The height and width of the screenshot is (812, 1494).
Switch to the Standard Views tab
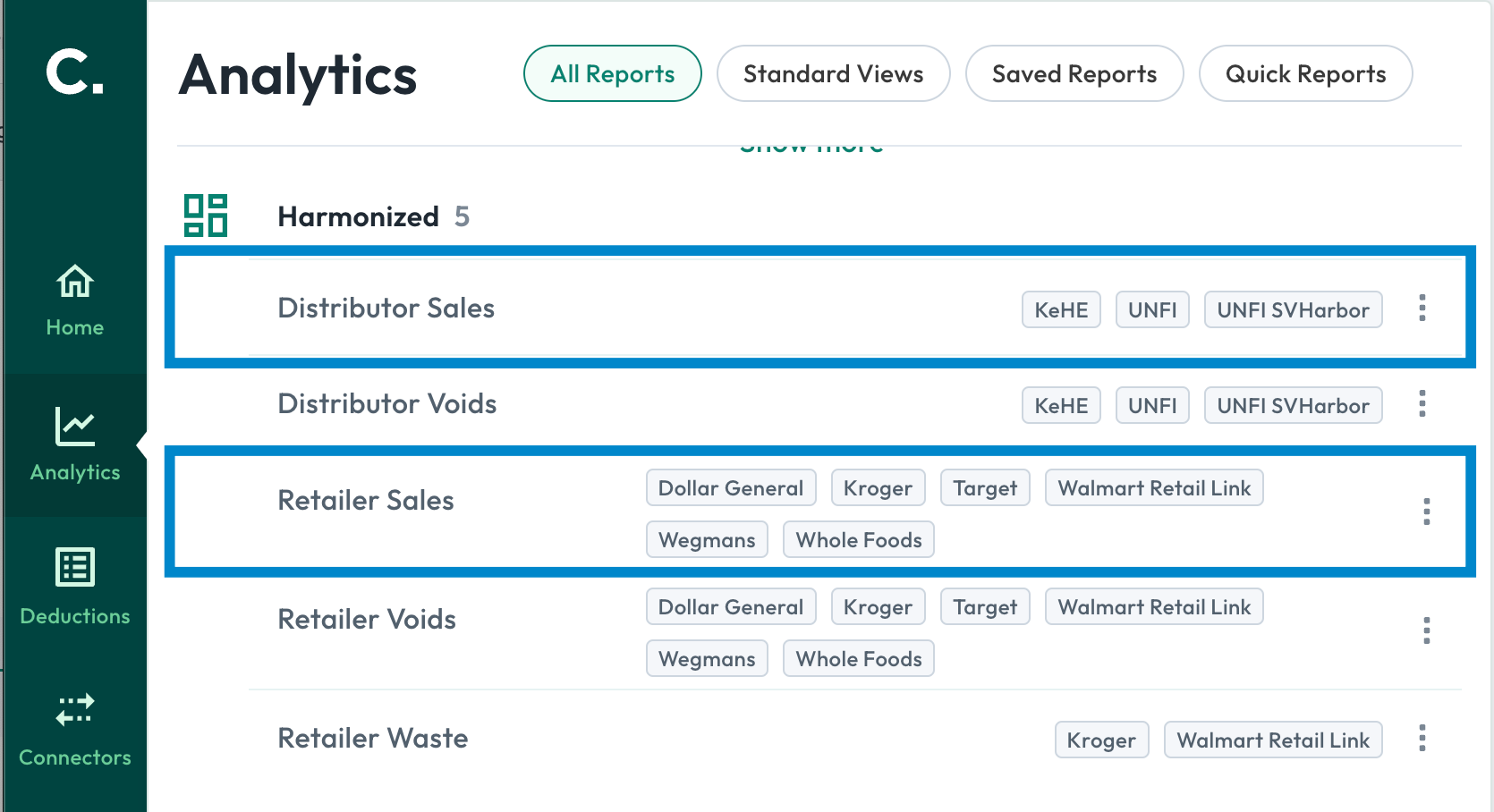pyautogui.click(x=834, y=73)
